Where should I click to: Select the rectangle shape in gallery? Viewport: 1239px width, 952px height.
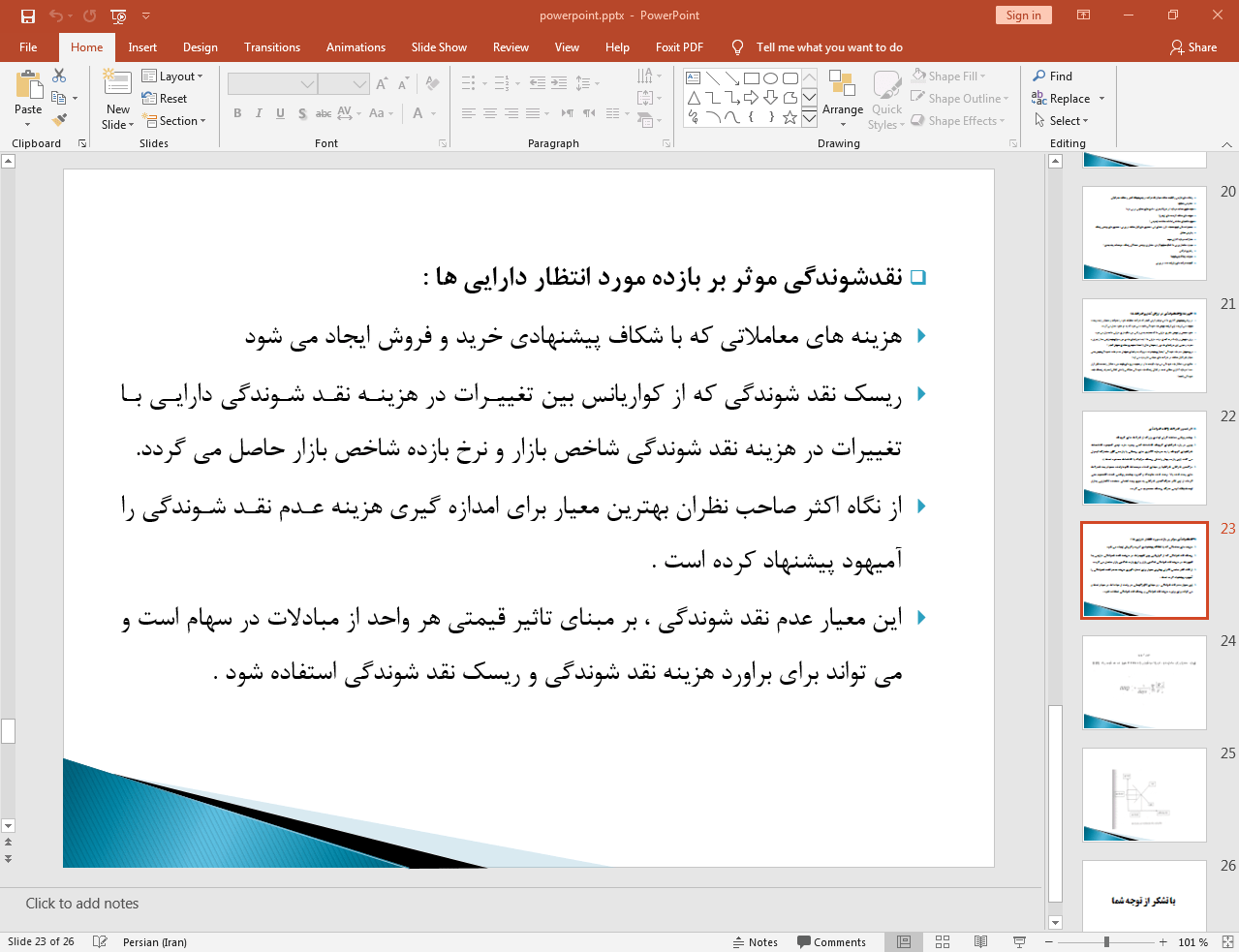752,78
